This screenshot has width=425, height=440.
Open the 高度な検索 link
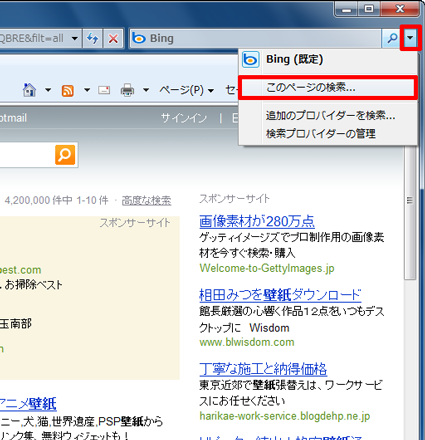(x=146, y=201)
